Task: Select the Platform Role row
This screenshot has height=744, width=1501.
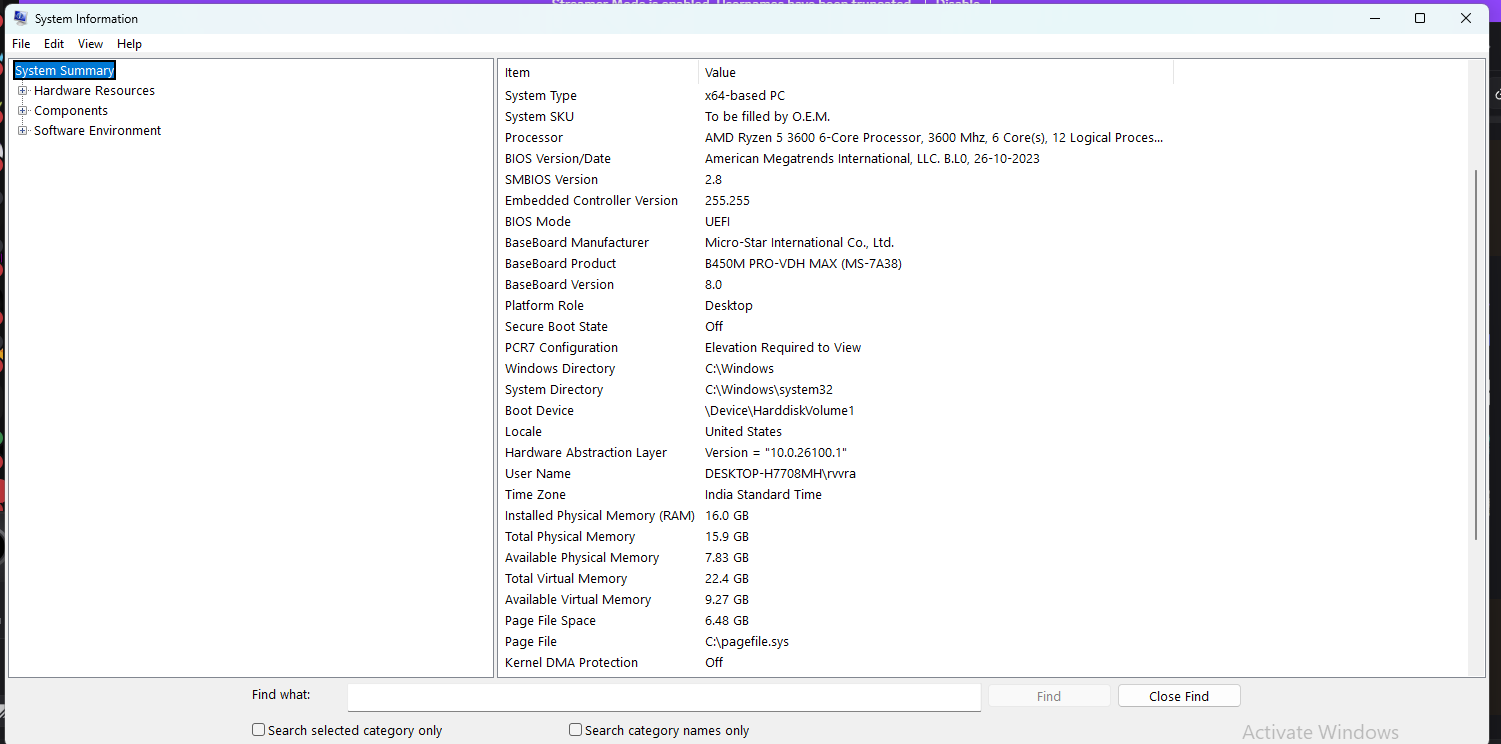Action: point(835,306)
